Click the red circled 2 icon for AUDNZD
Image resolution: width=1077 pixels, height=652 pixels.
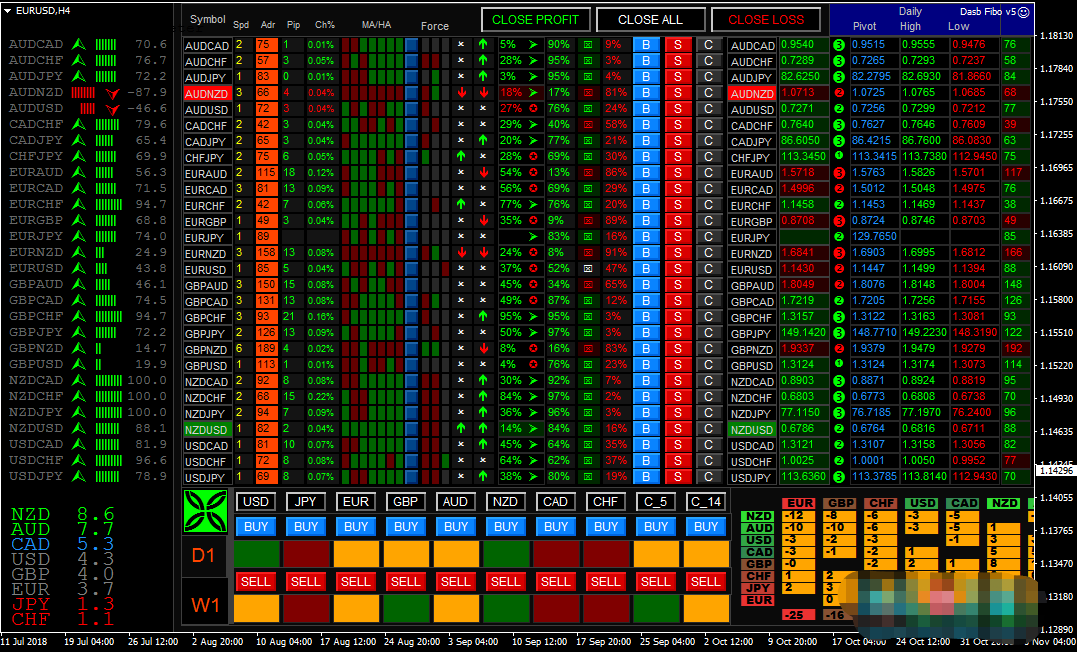point(838,93)
